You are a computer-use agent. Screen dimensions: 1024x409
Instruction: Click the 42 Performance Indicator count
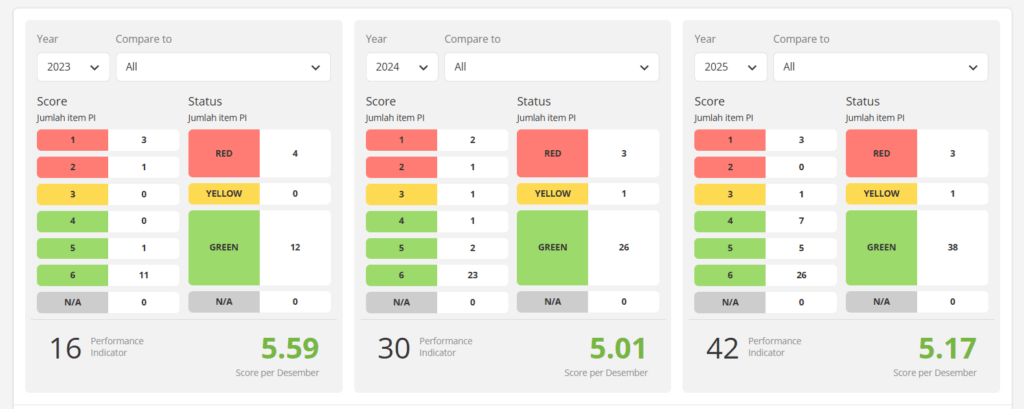[722, 348]
